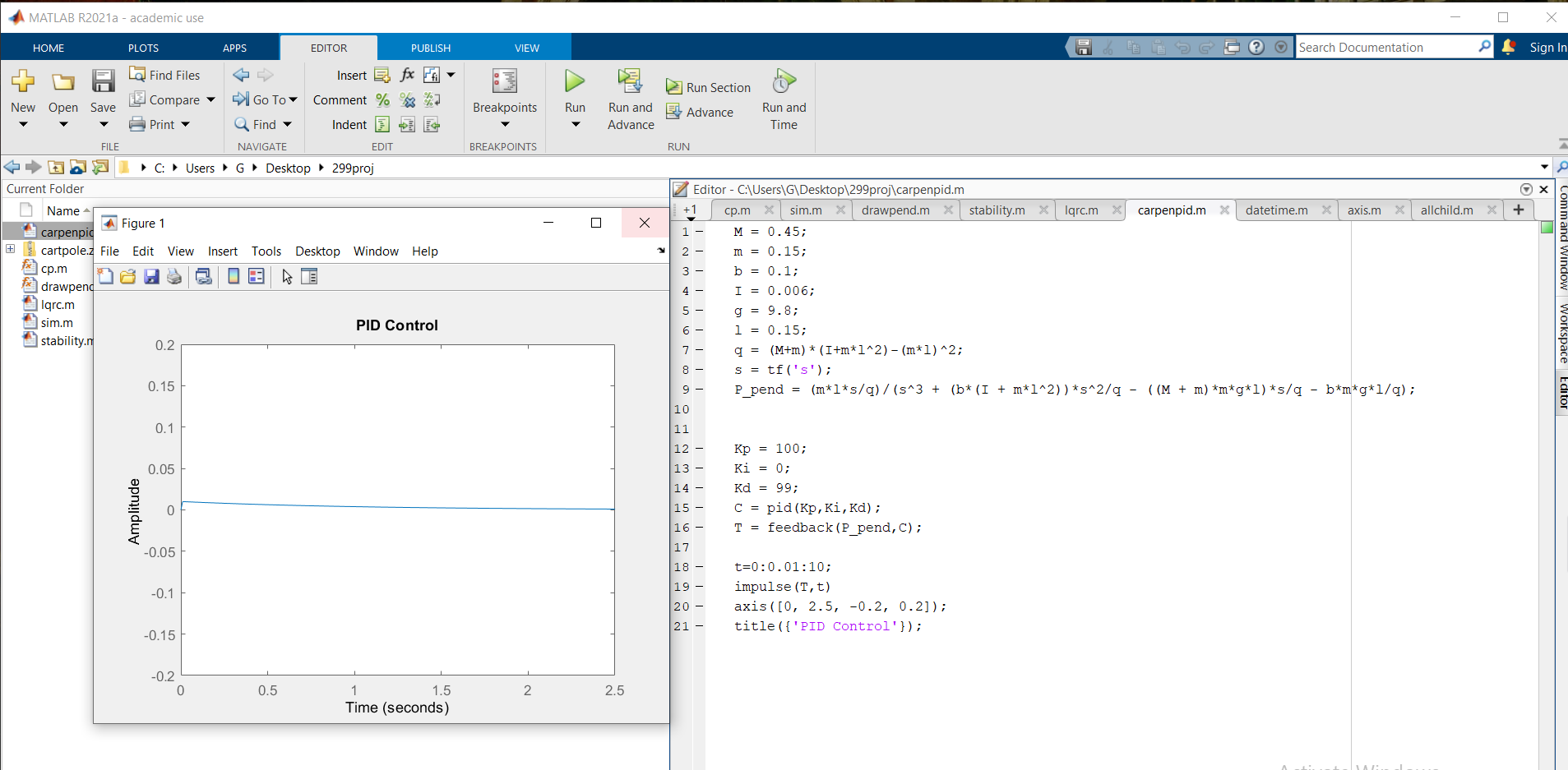1568x770 pixels.
Task: Click the Find Files button
Action: [165, 75]
